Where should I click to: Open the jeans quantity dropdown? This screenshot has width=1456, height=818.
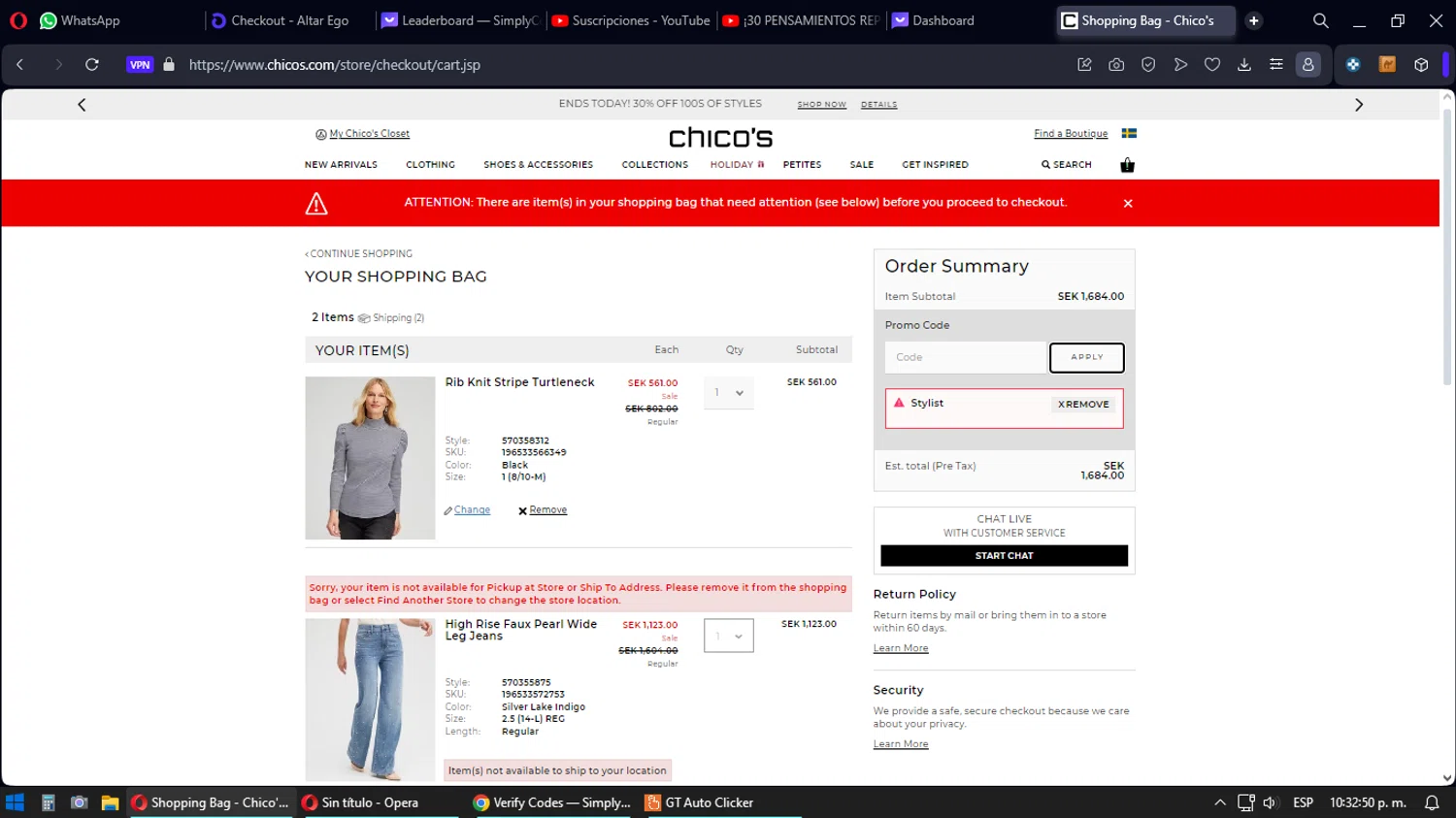point(729,637)
